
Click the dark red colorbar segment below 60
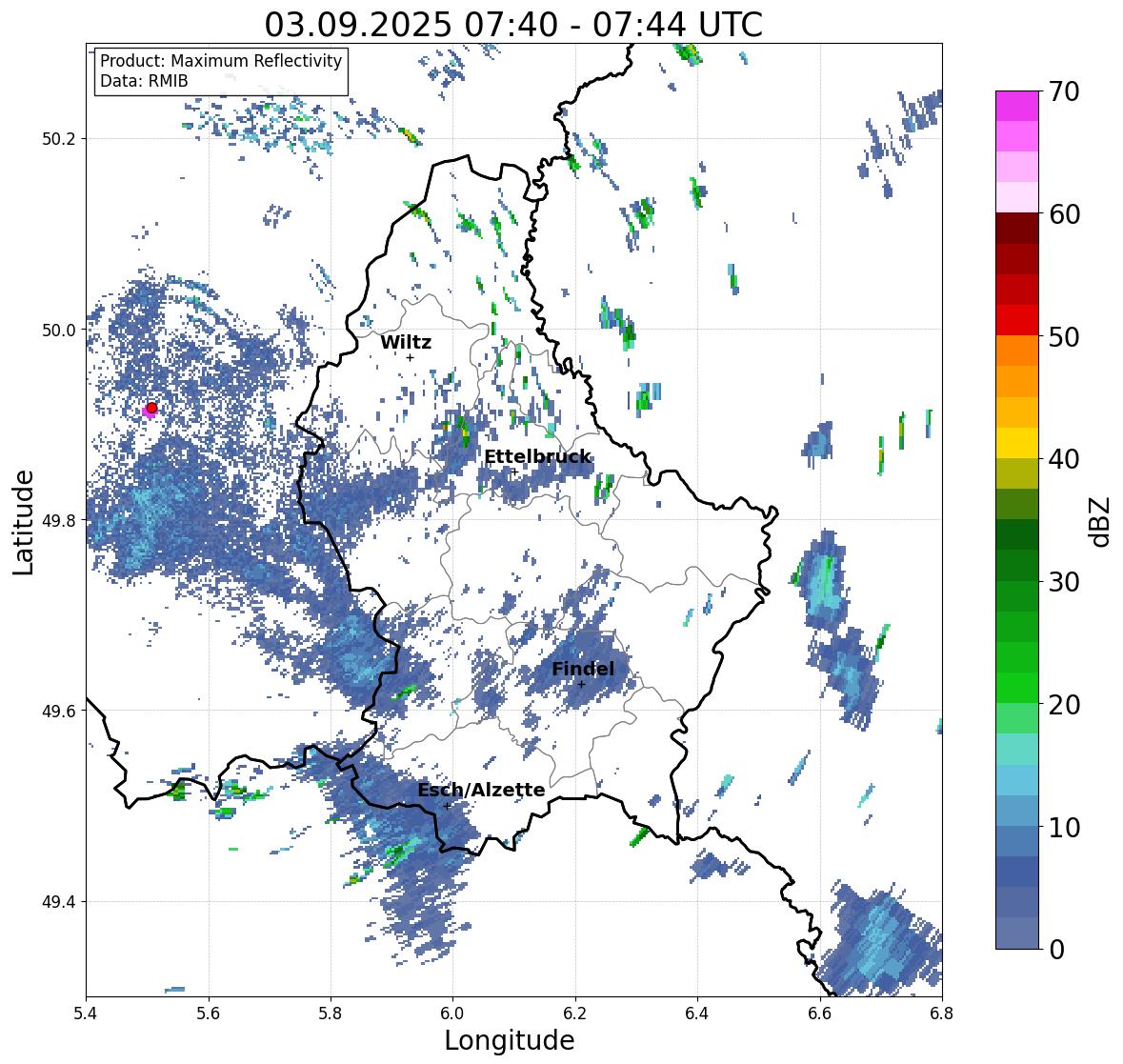point(1017,229)
